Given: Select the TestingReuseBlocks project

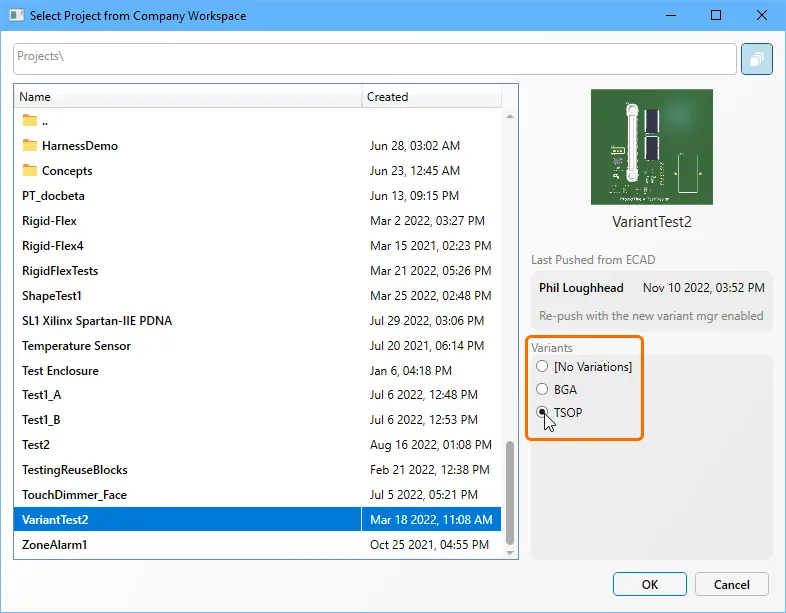Looking at the screenshot, I should tap(257, 470).
